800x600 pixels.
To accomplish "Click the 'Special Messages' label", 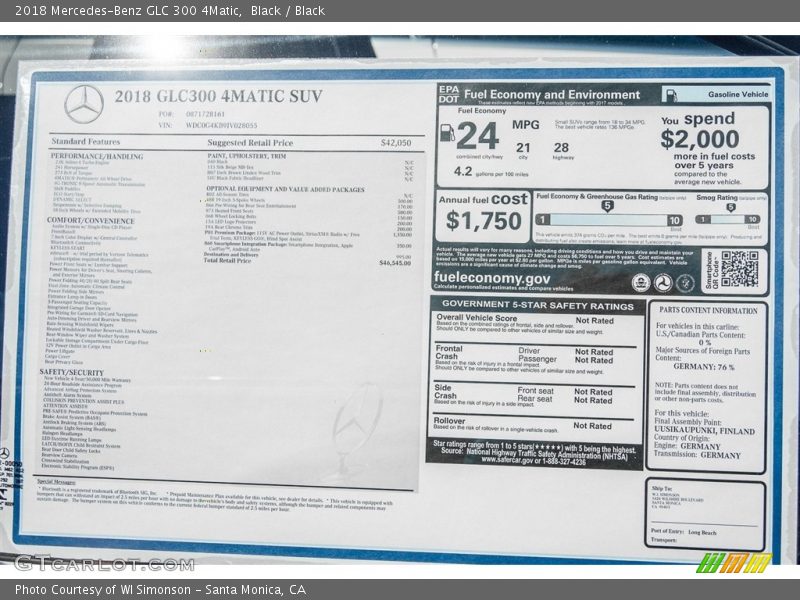I will 57,482.
